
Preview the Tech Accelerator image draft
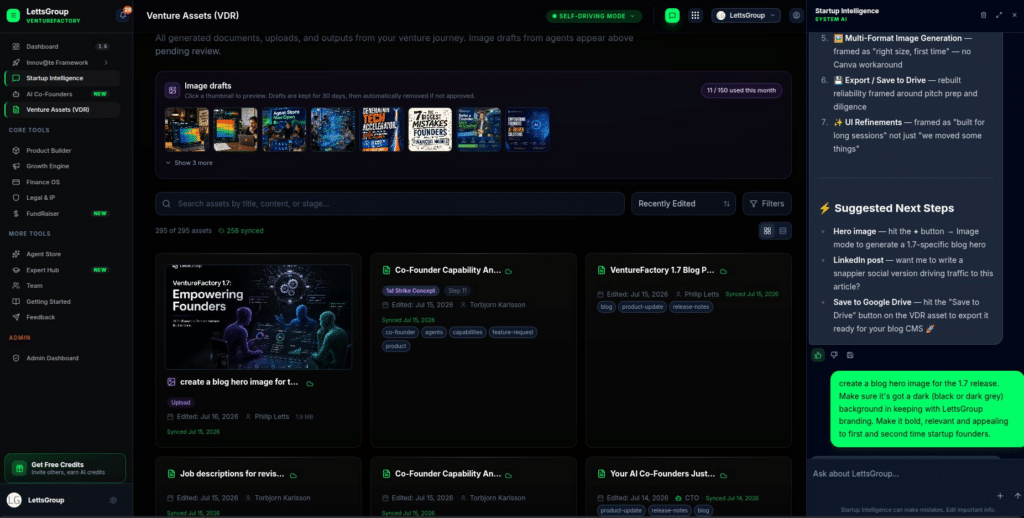(381, 129)
